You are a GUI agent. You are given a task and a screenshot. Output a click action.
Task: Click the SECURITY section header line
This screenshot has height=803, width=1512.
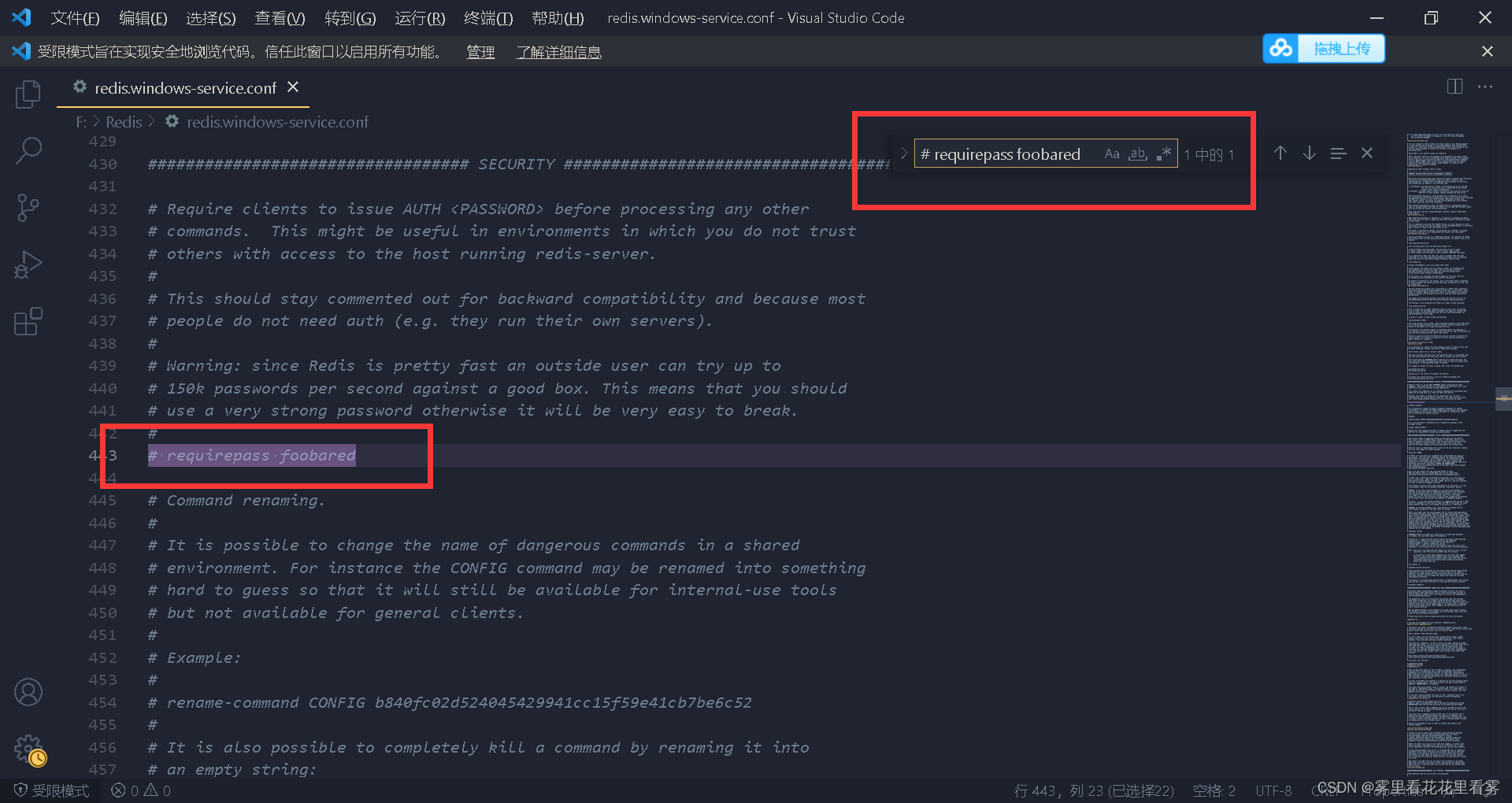click(519, 164)
